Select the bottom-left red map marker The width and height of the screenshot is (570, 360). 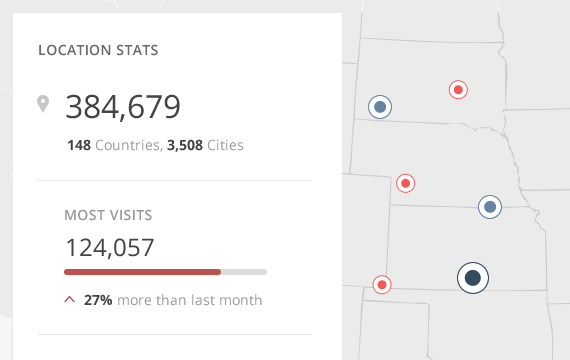coord(382,284)
